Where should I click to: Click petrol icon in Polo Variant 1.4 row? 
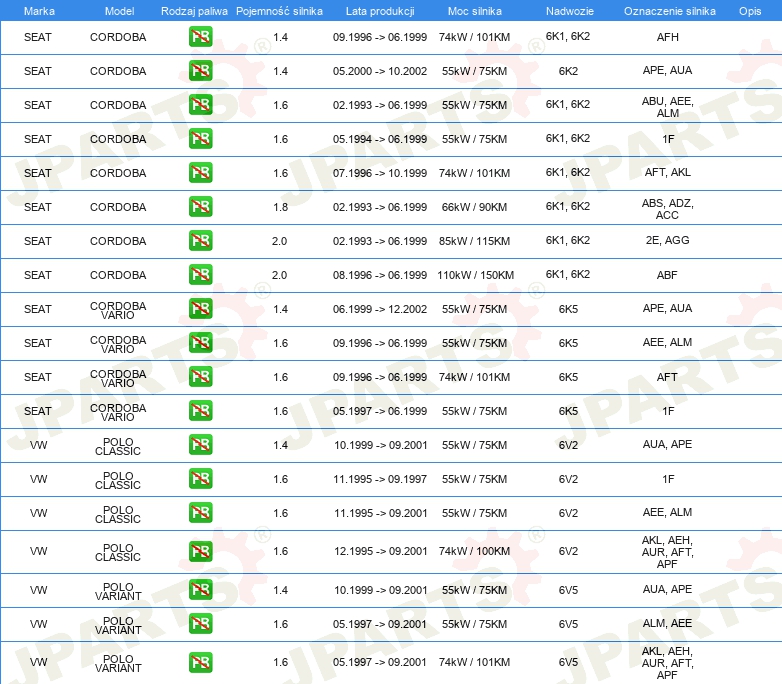pos(200,590)
